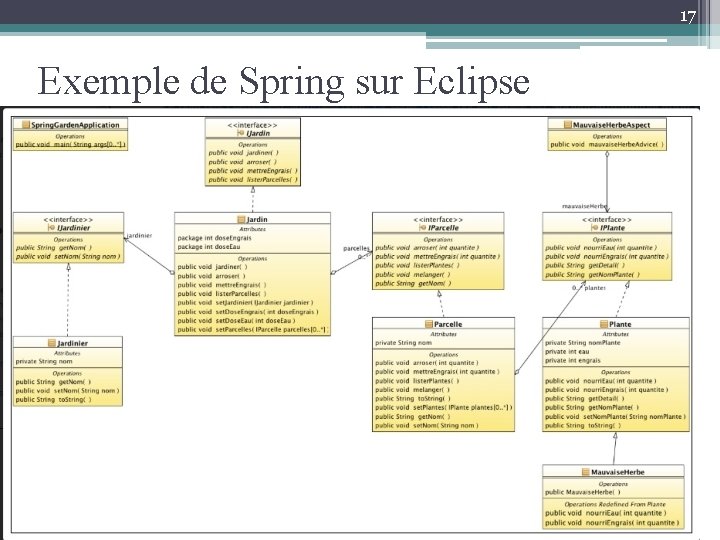This screenshot has height=540, width=720.
Task: Click the IParcelle interface icon
Action: pyautogui.click(x=422, y=228)
